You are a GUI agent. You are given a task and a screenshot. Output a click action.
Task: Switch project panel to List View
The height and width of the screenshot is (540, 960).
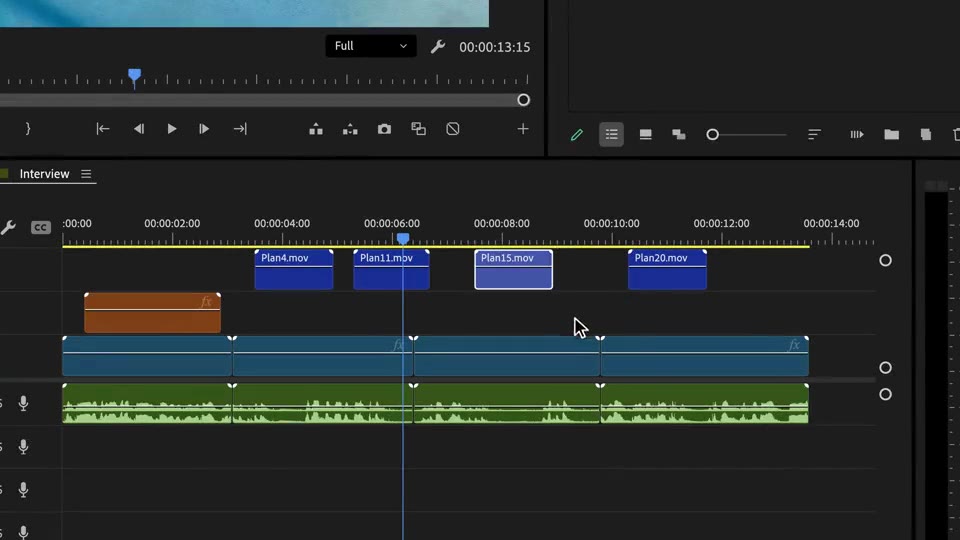(x=612, y=135)
